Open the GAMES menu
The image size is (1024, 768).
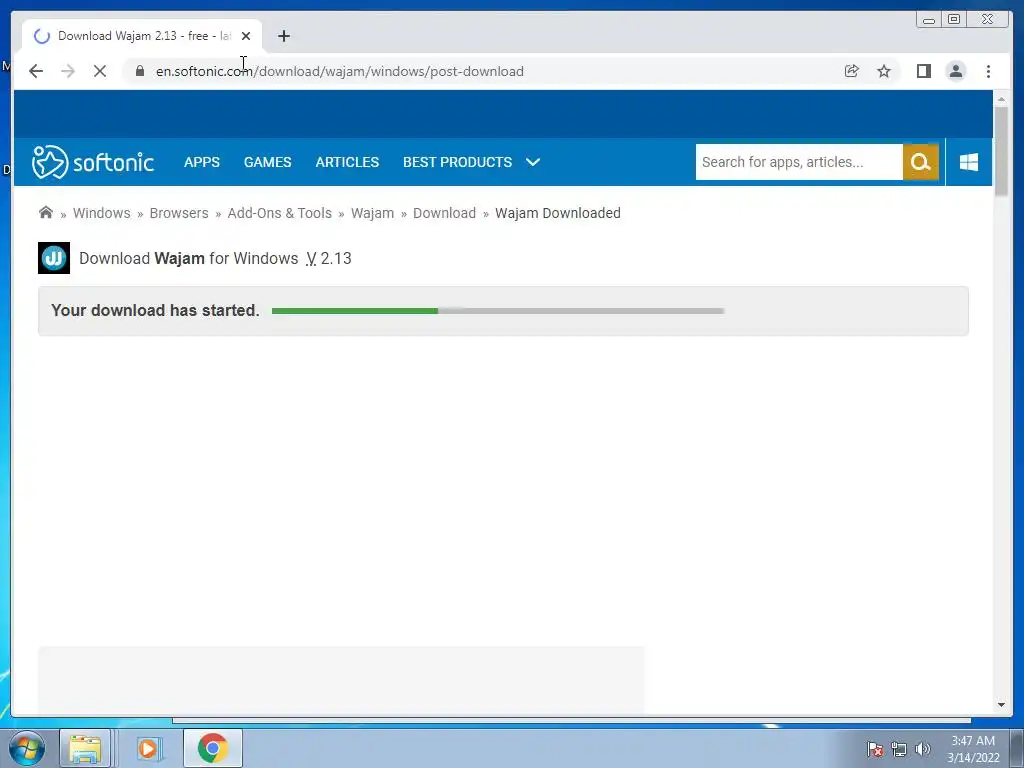coord(268,162)
